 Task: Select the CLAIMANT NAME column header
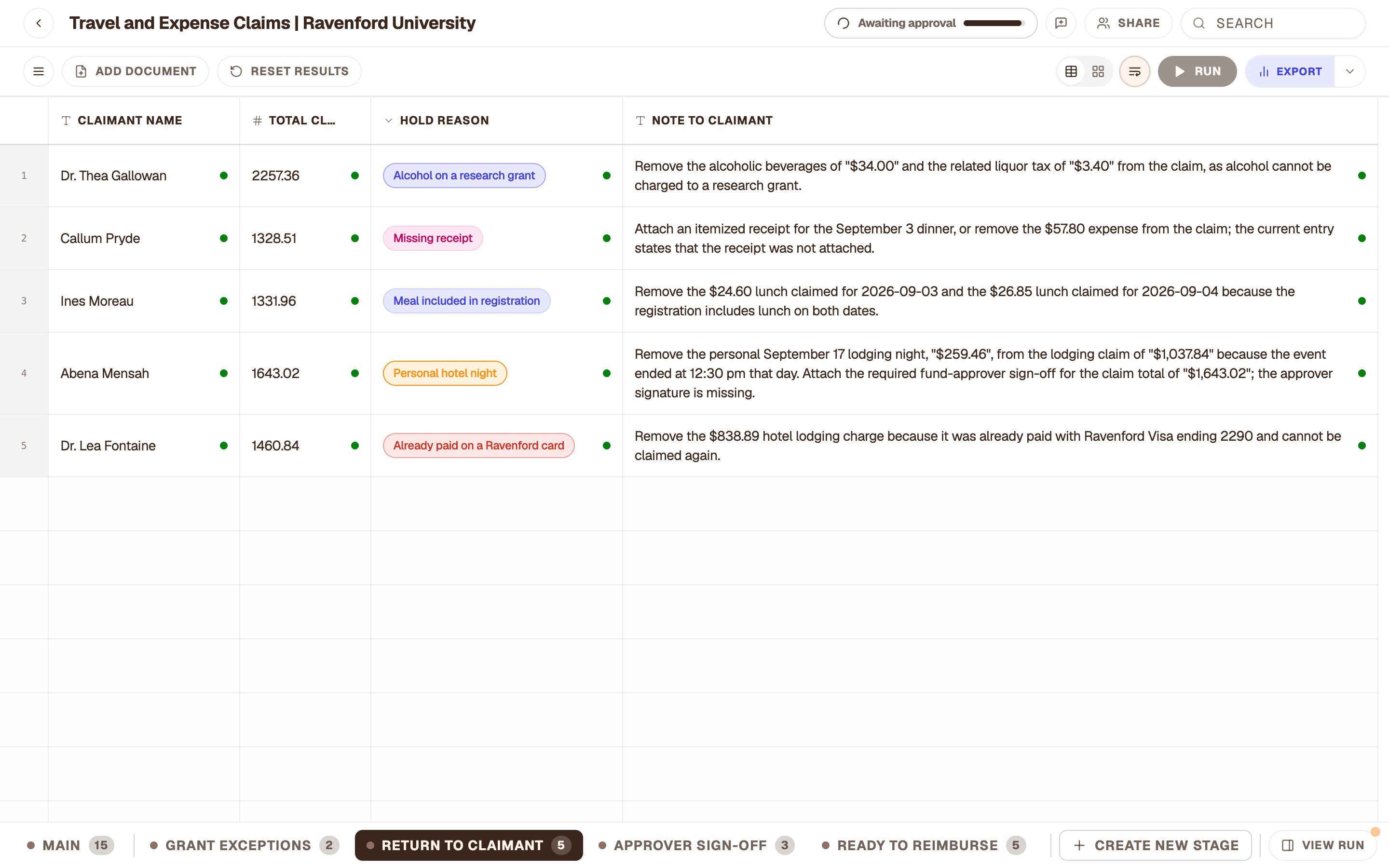point(144,121)
